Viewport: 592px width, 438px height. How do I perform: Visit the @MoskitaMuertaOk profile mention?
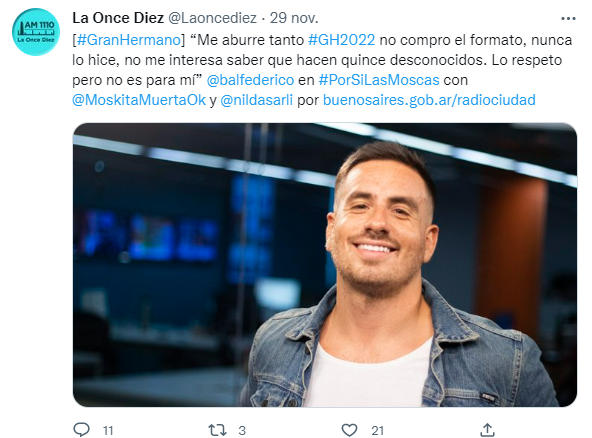[x=139, y=100]
